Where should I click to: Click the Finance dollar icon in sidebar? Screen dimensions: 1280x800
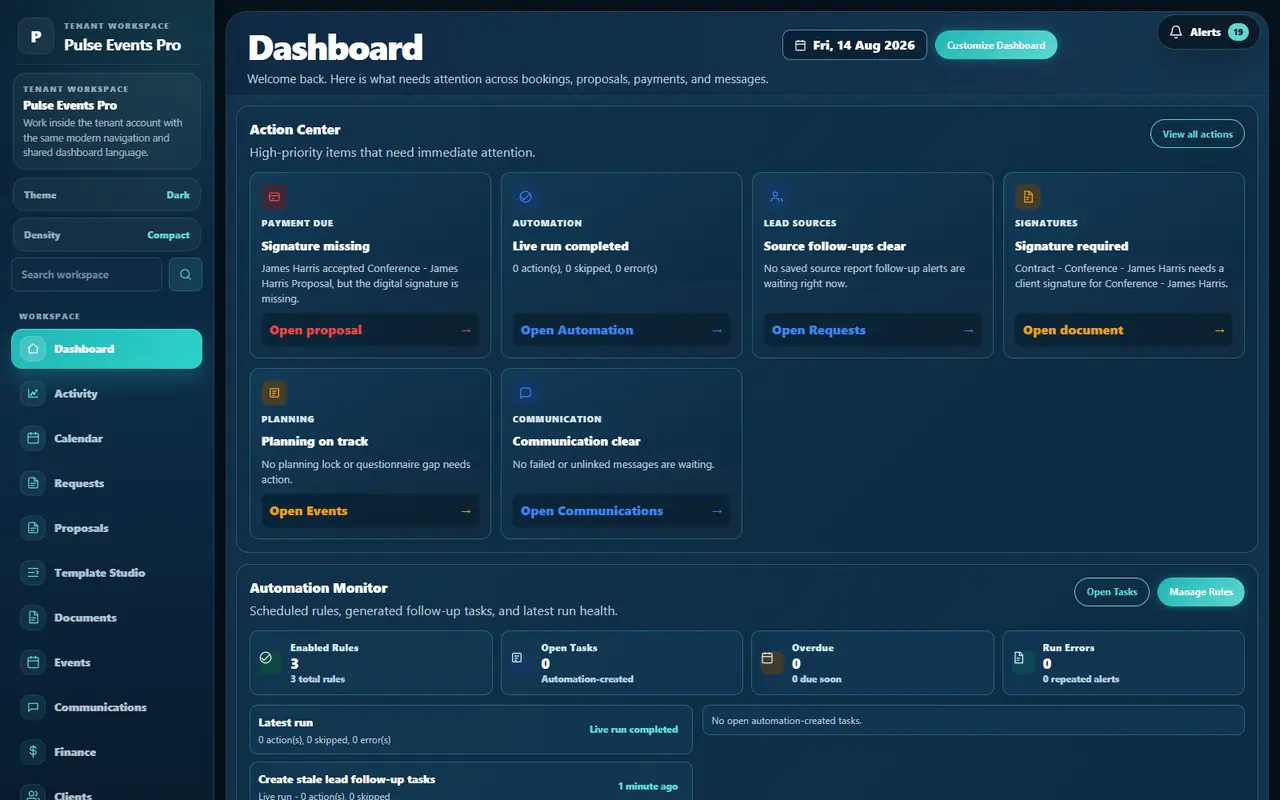[33, 752]
